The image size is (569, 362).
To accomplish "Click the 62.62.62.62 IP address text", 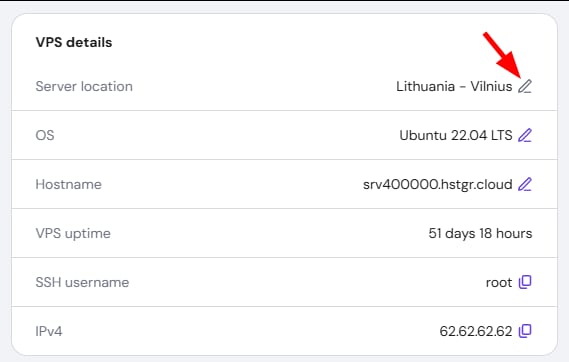I will pyautogui.click(x=476, y=331).
